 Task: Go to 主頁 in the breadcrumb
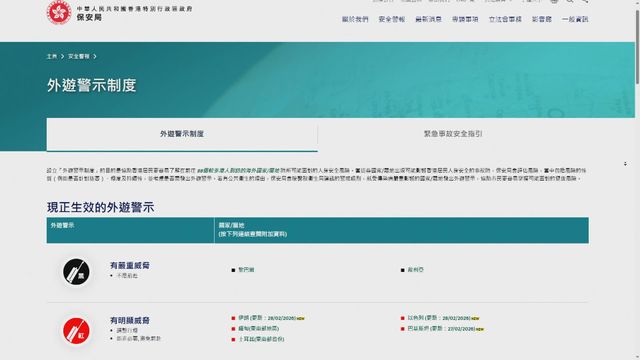[52, 56]
